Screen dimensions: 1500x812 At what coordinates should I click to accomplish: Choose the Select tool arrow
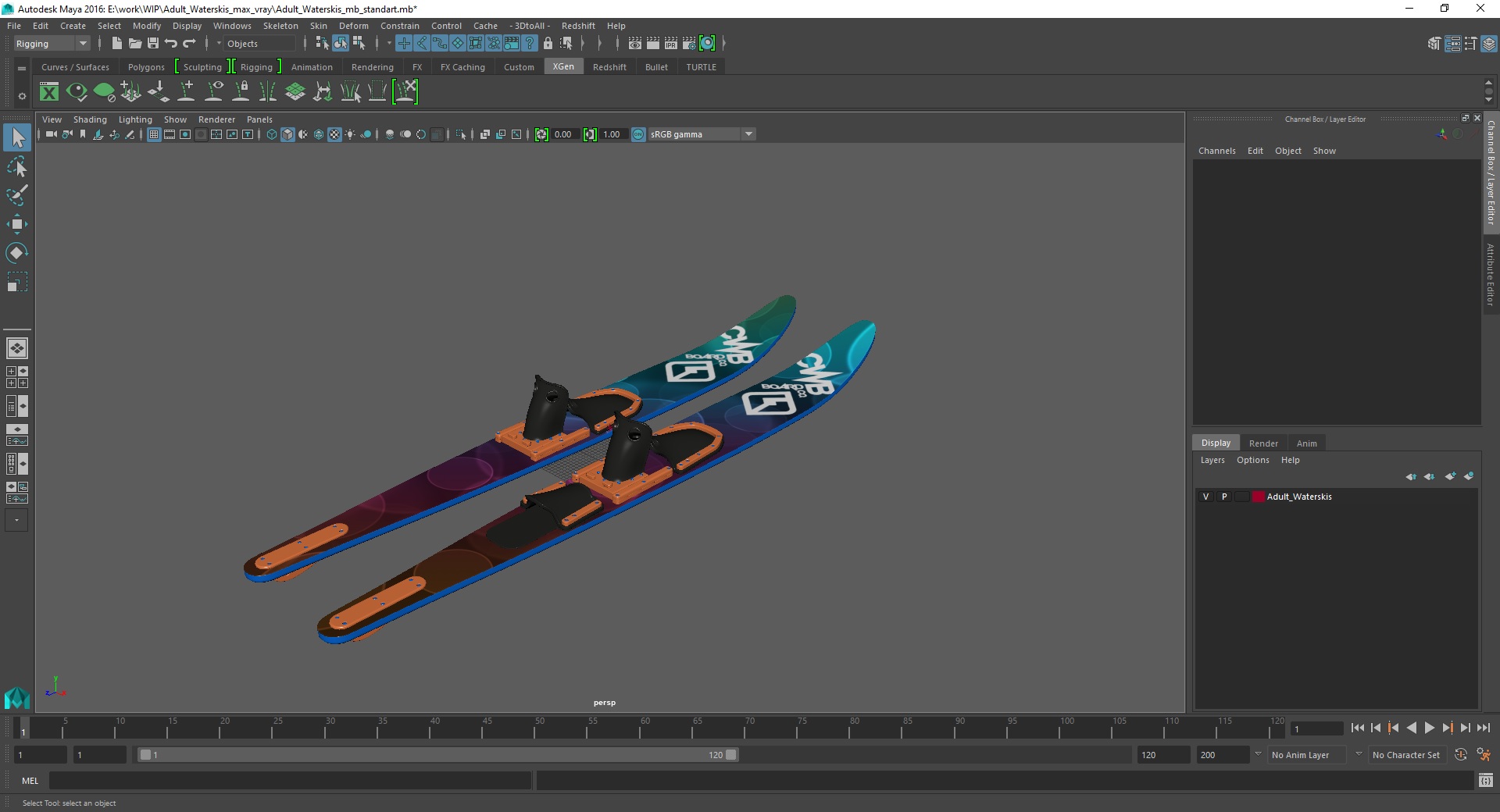coord(17,138)
